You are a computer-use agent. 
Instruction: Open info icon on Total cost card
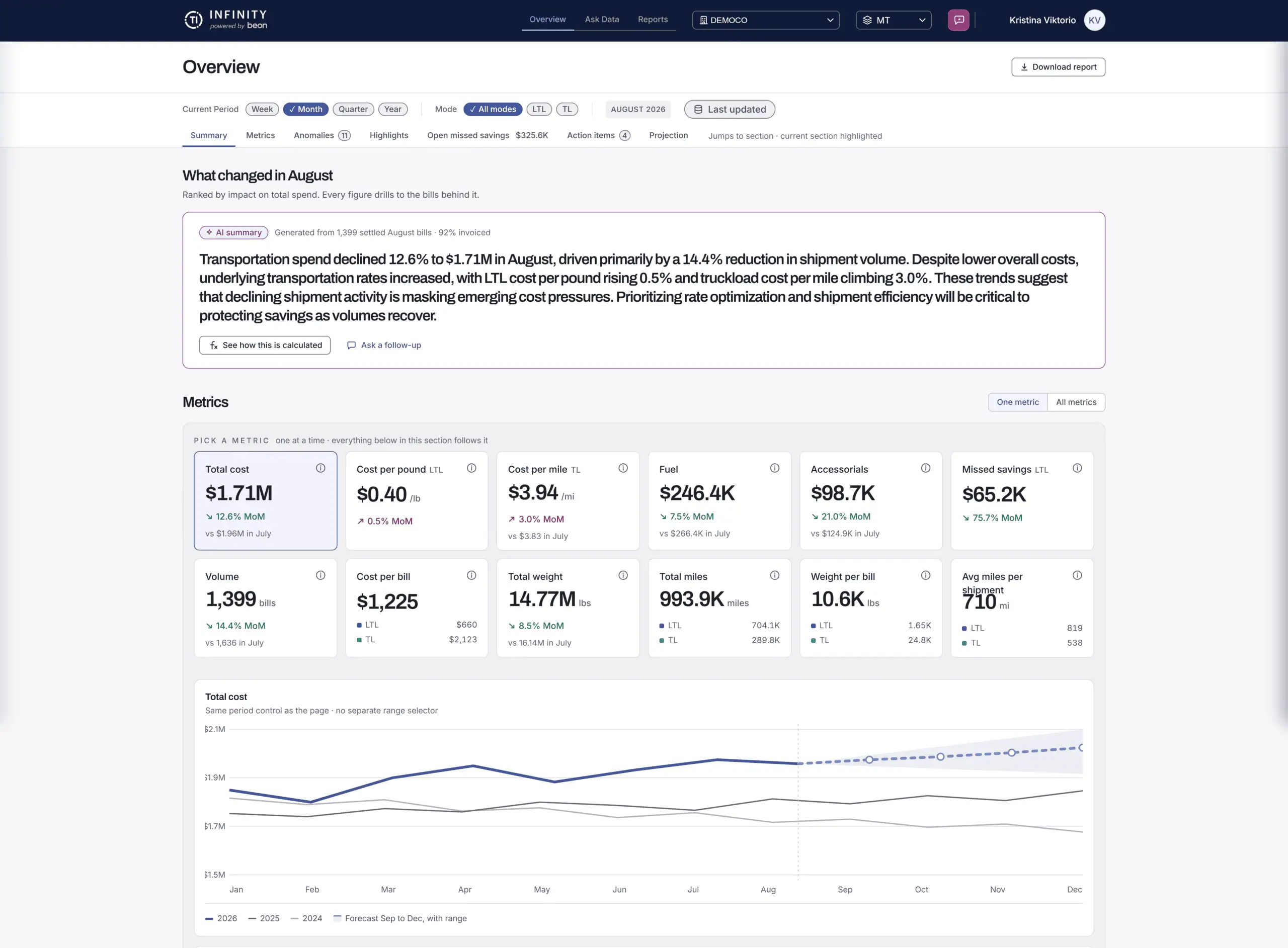(x=320, y=468)
